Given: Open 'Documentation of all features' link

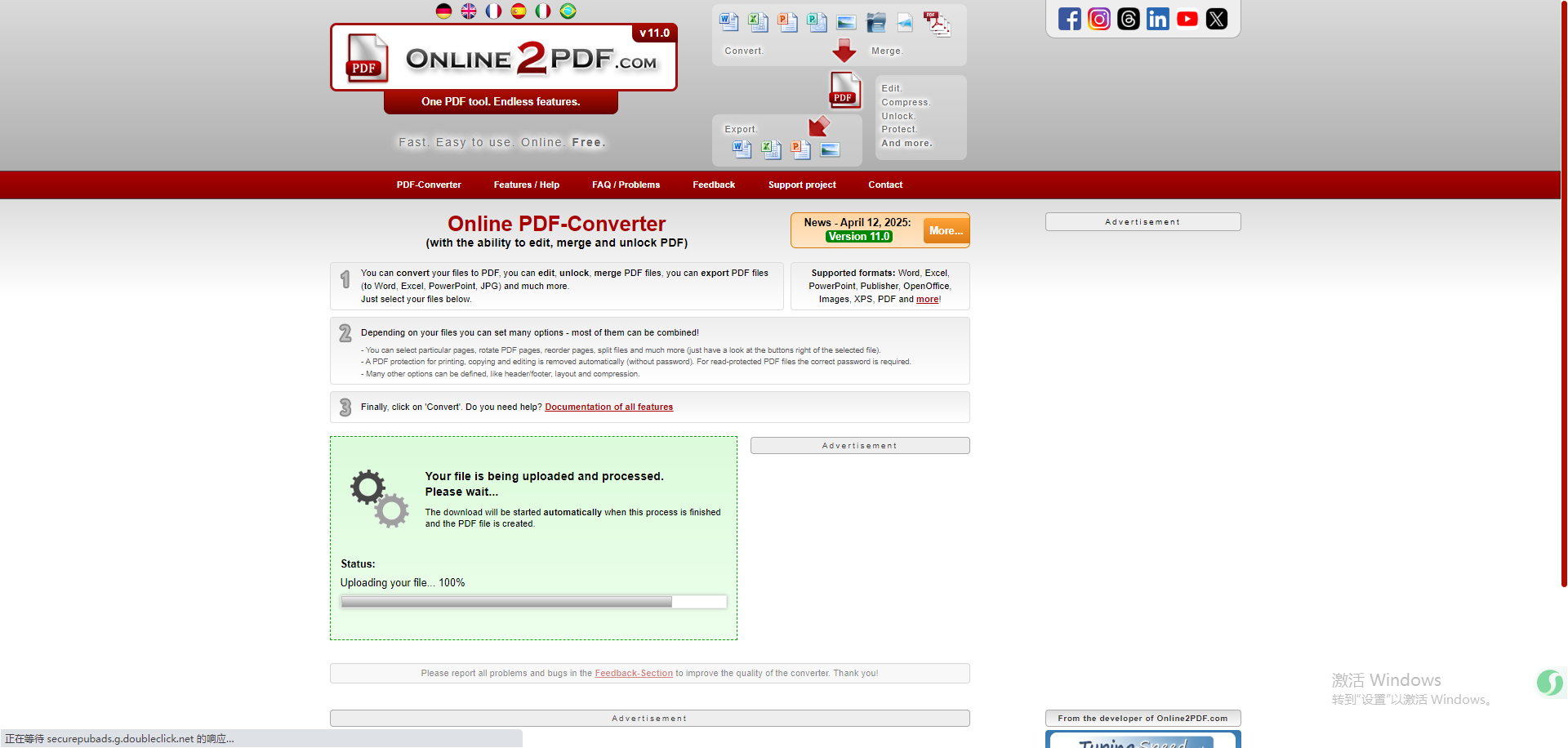Looking at the screenshot, I should click(x=609, y=407).
